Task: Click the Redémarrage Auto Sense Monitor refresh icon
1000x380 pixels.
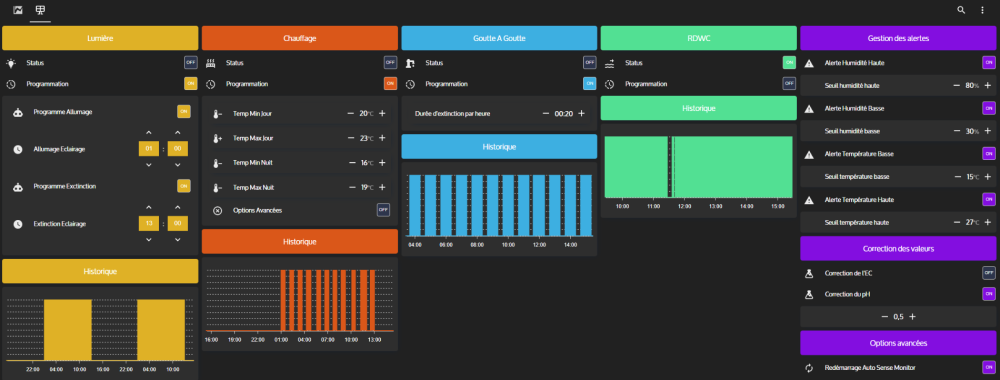Action: coord(809,368)
